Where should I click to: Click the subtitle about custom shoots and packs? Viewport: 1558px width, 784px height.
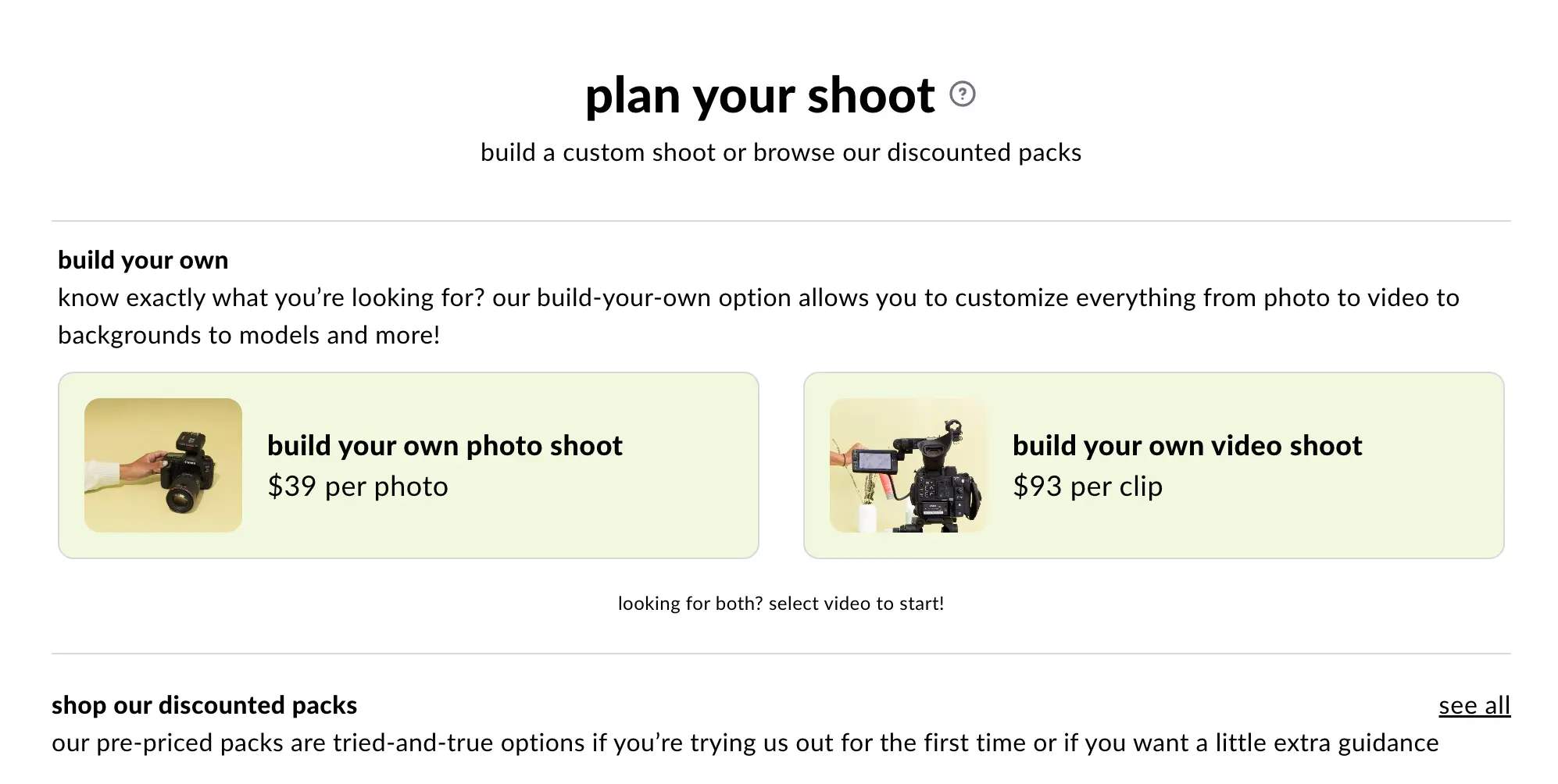pyautogui.click(x=781, y=152)
